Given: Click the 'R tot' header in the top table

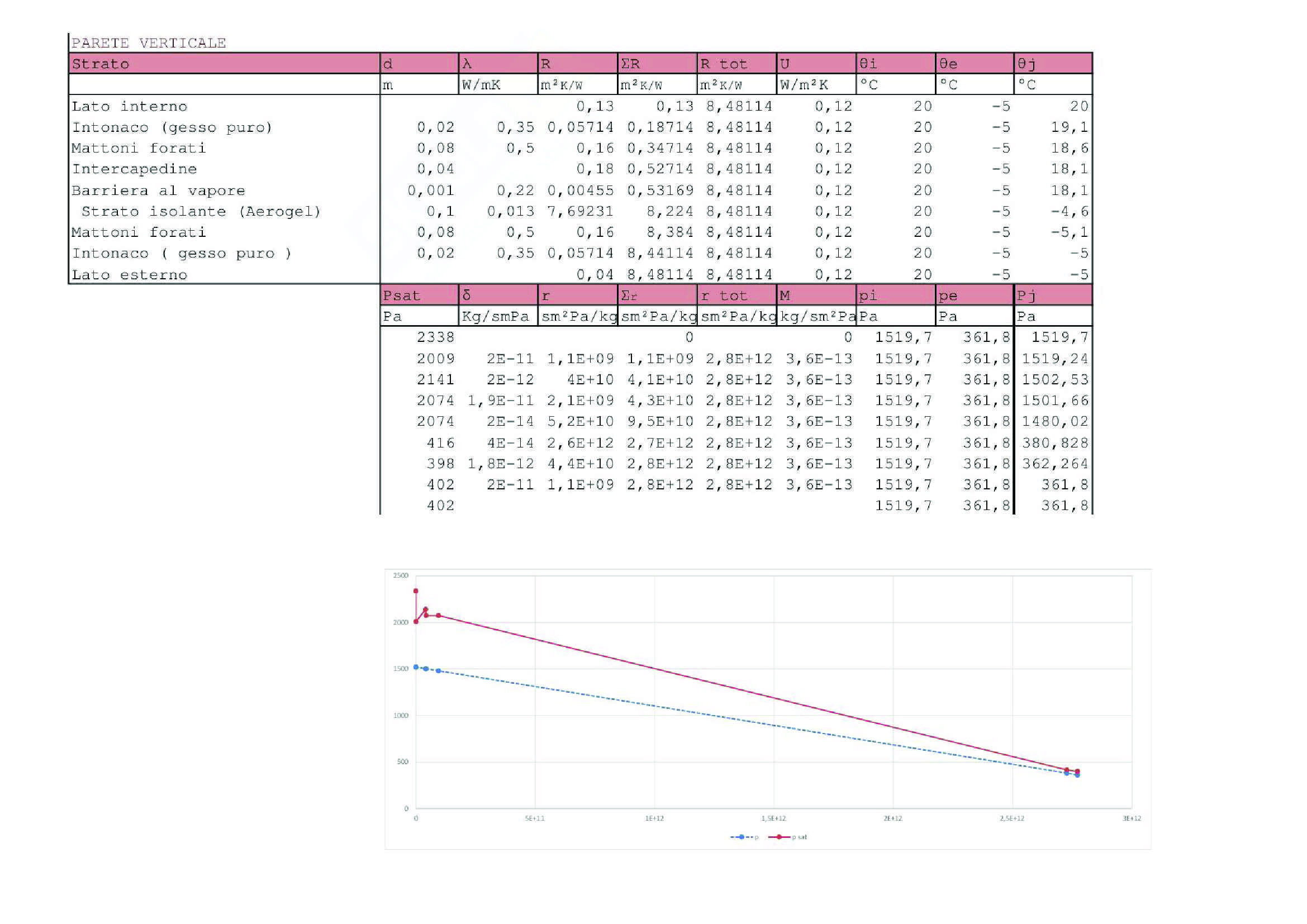Looking at the screenshot, I should coord(723,64).
